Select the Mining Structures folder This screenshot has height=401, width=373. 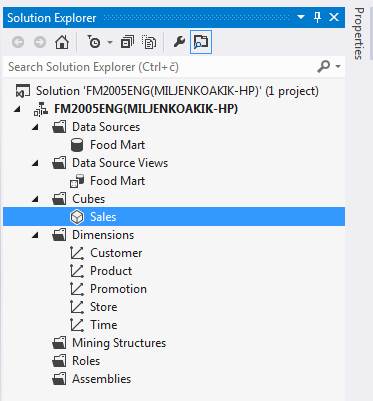(x=119, y=343)
